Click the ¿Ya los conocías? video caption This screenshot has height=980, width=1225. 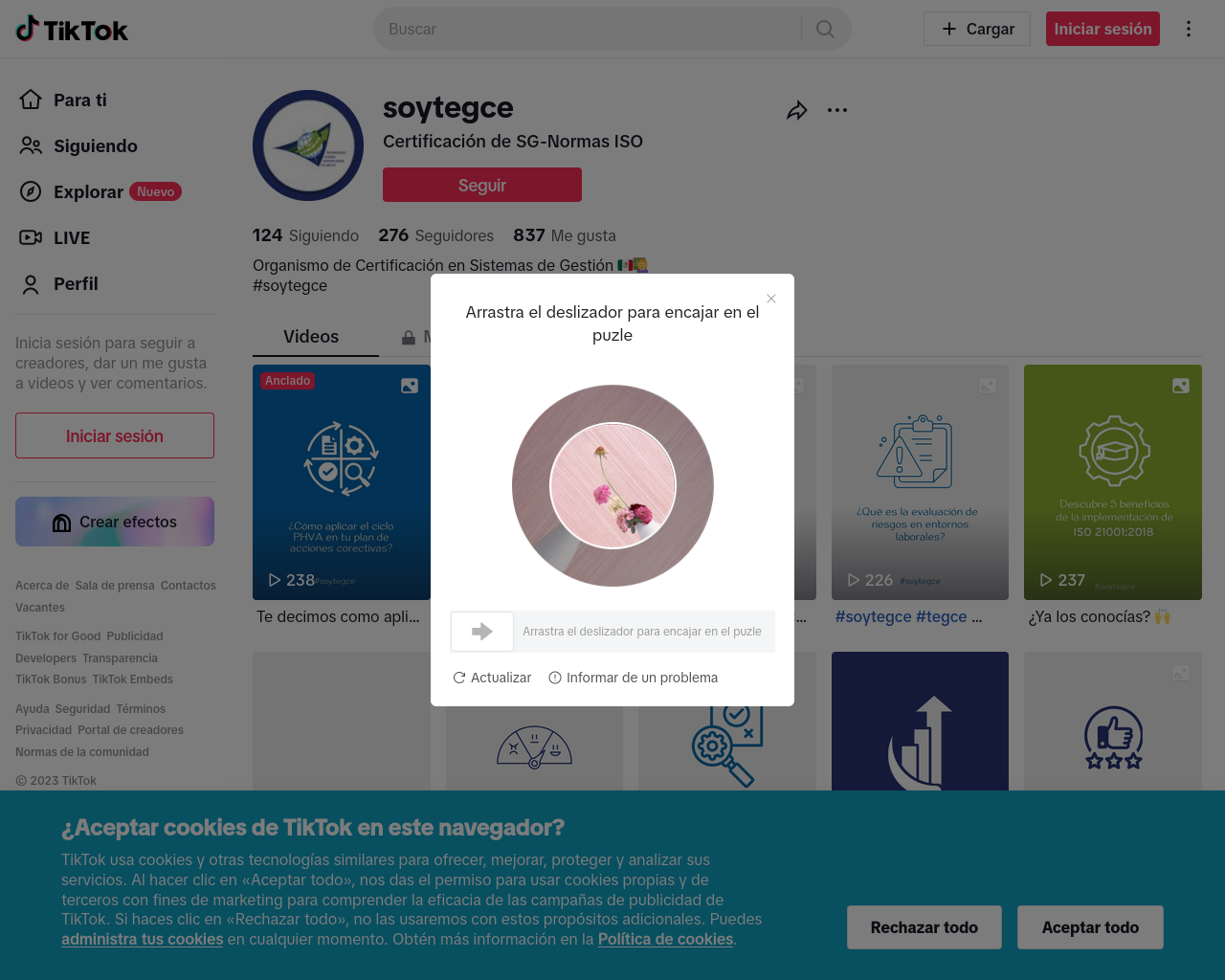pos(1100,617)
